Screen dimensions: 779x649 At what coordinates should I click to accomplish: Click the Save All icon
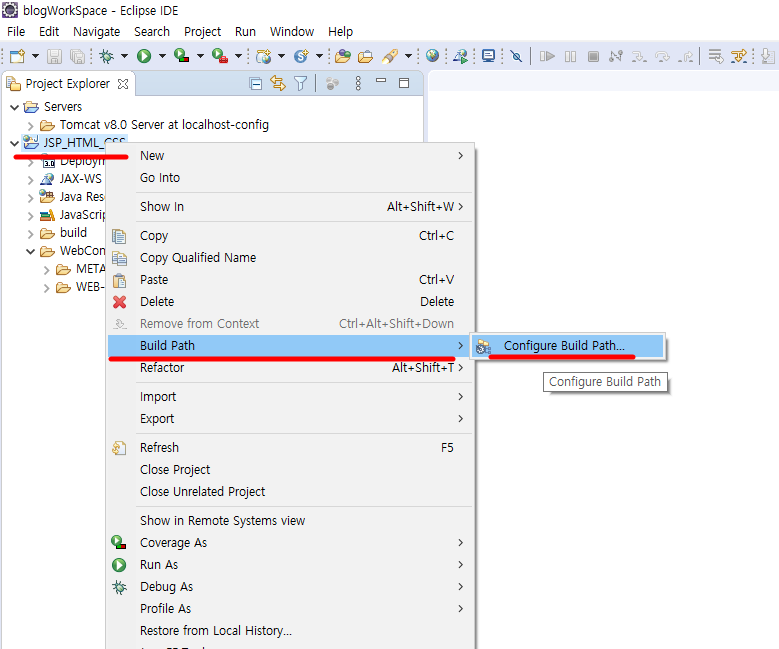click(78, 56)
